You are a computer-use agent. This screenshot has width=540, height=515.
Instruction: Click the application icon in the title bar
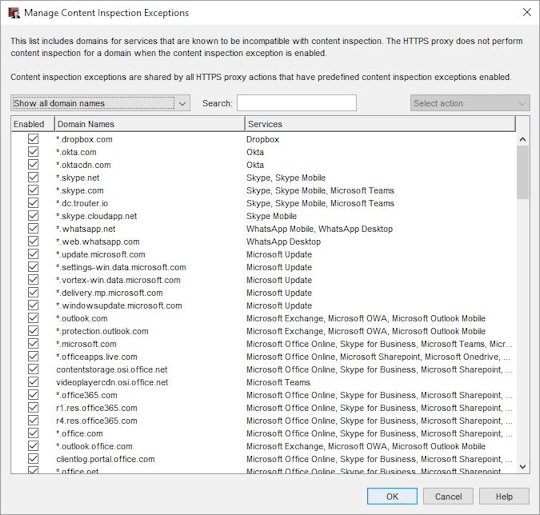pos(14,13)
